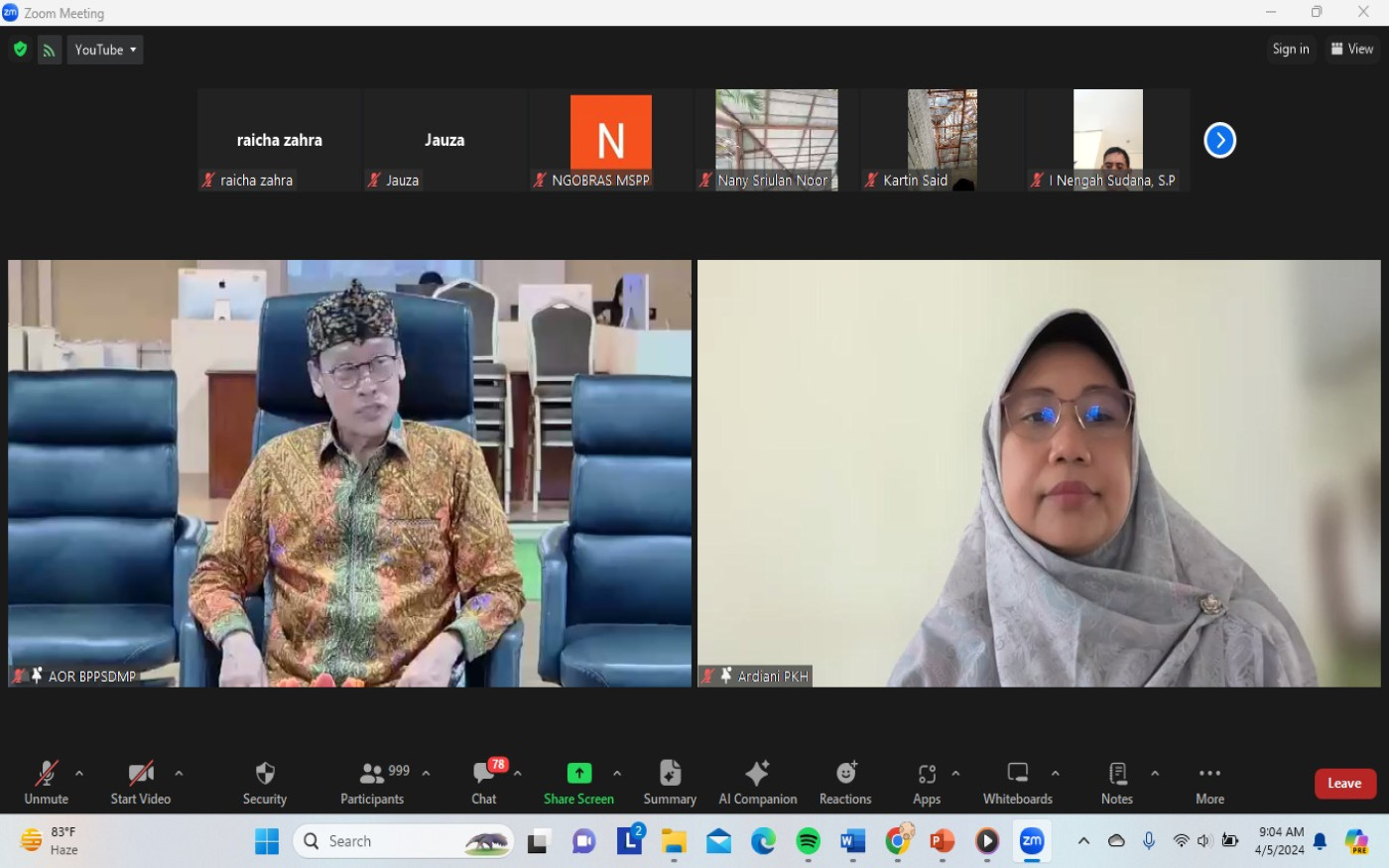Open the Reactions picker
Viewport: 1389px width, 868px height.
coord(845,782)
